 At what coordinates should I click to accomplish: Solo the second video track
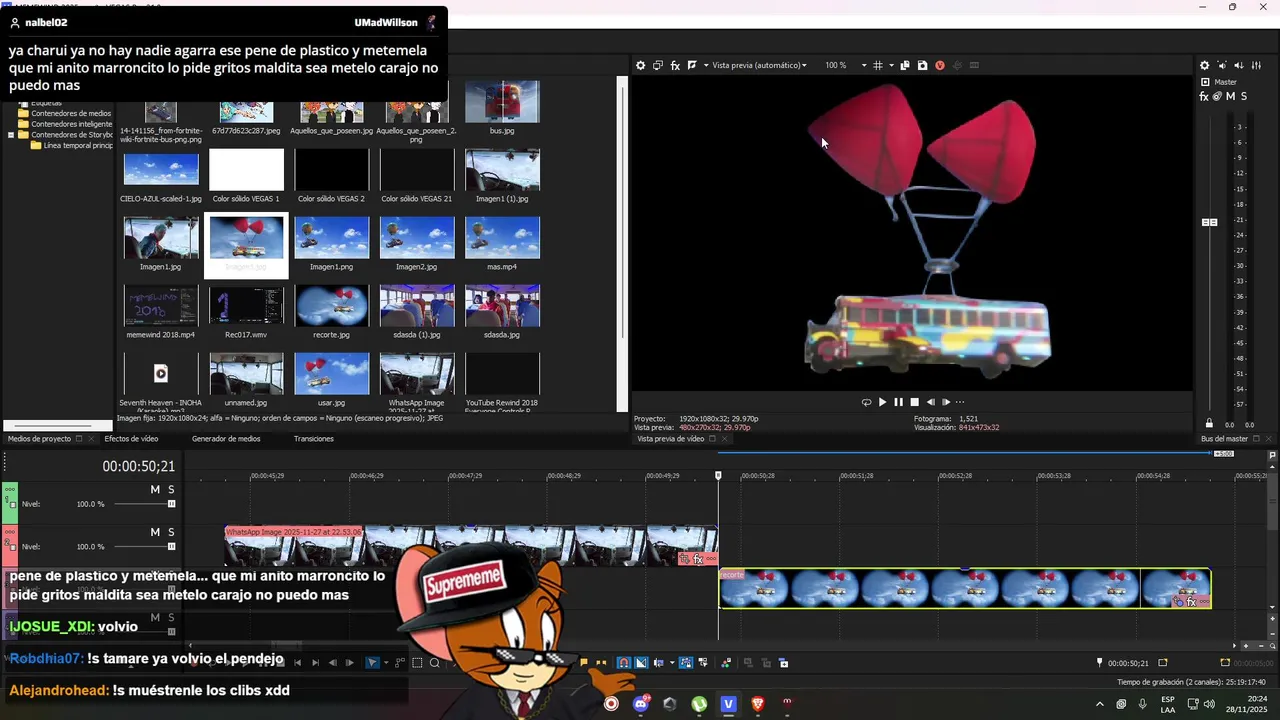point(171,532)
